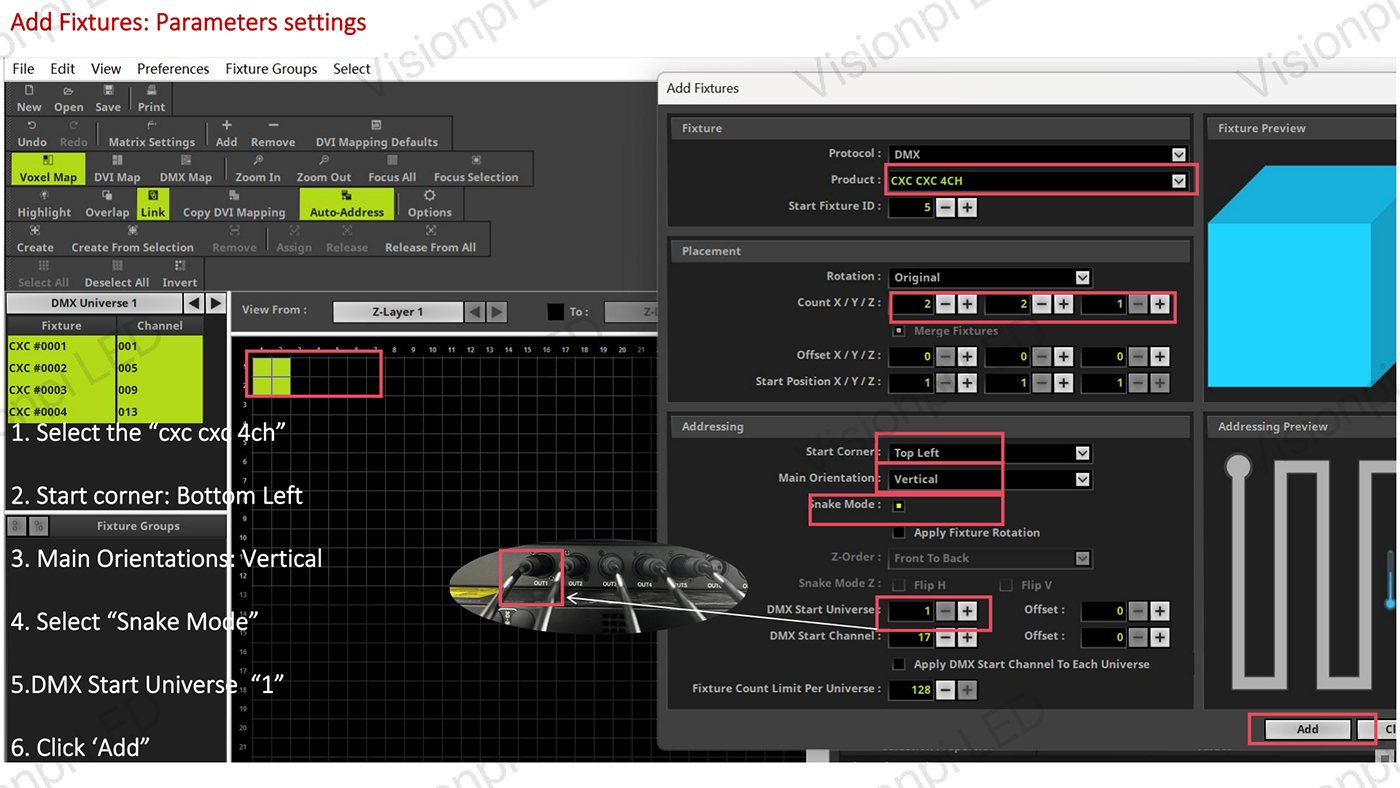Go to next Z-Layer arrow
This screenshot has width=1400, height=788.
(x=497, y=312)
